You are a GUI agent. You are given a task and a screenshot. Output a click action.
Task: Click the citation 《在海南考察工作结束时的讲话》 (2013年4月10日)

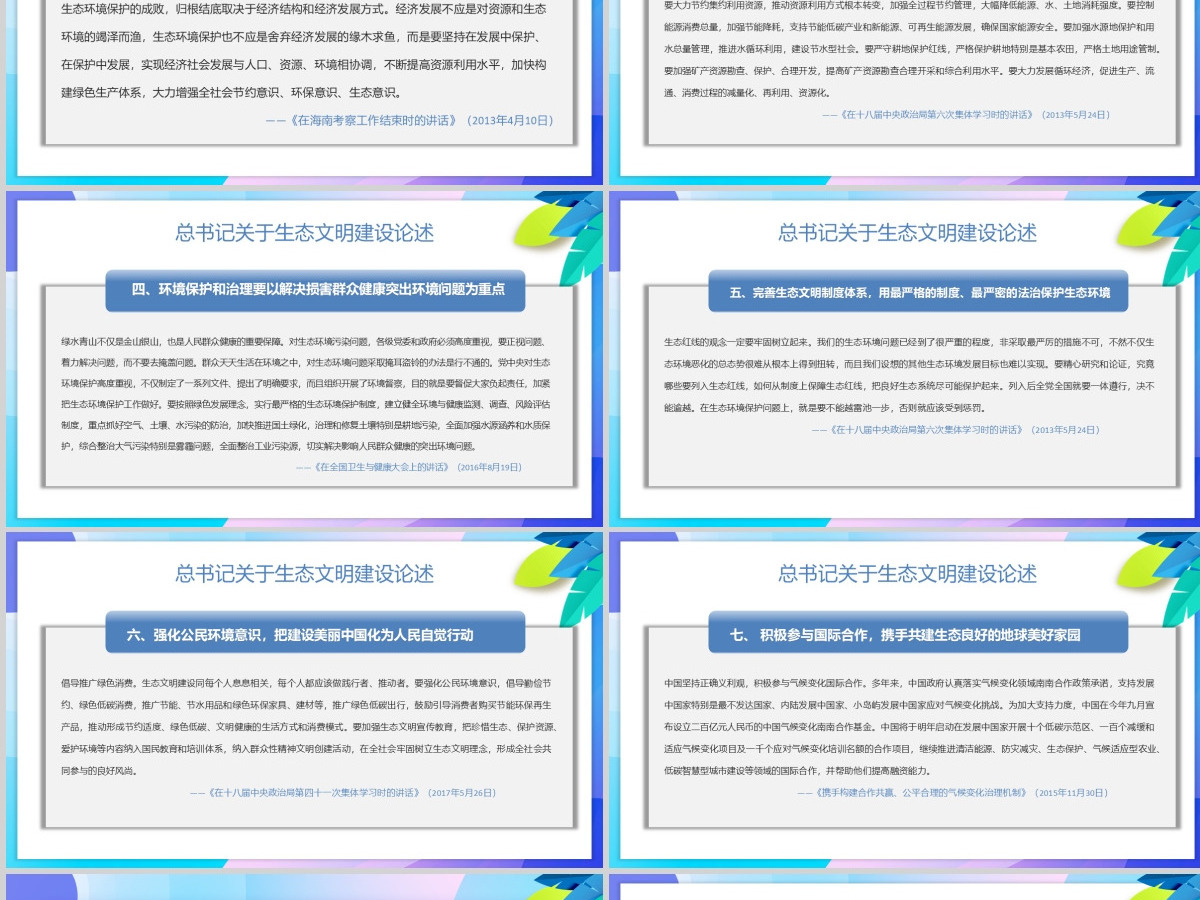coord(410,120)
